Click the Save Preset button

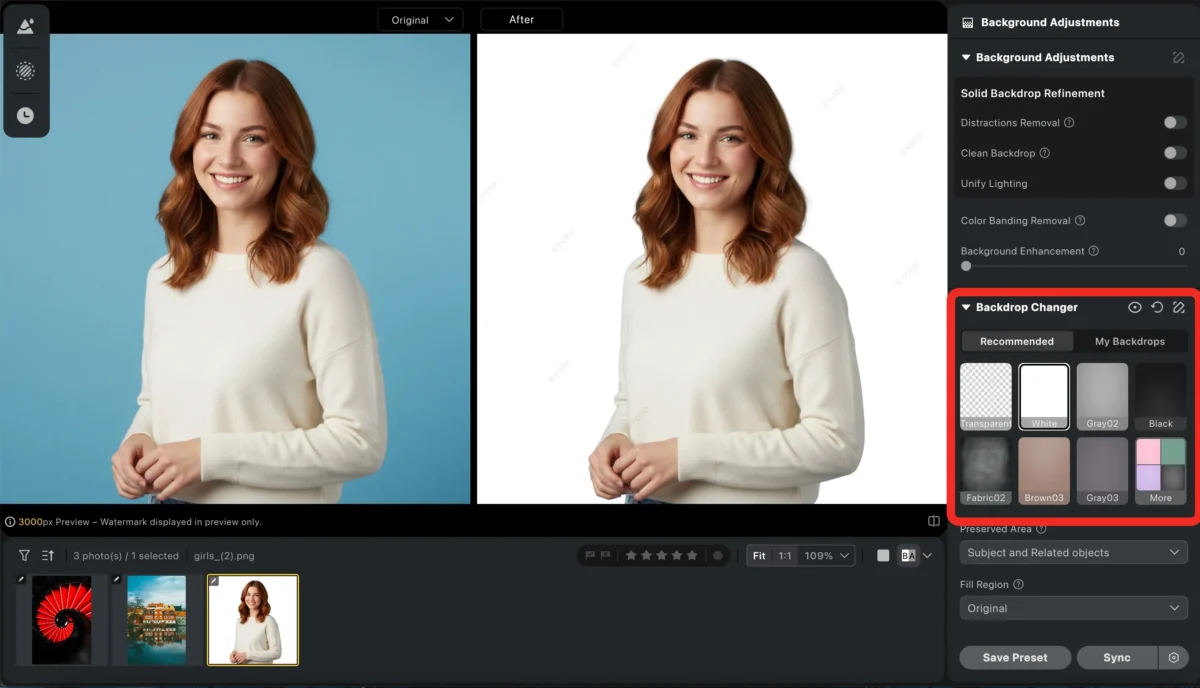coord(1014,657)
